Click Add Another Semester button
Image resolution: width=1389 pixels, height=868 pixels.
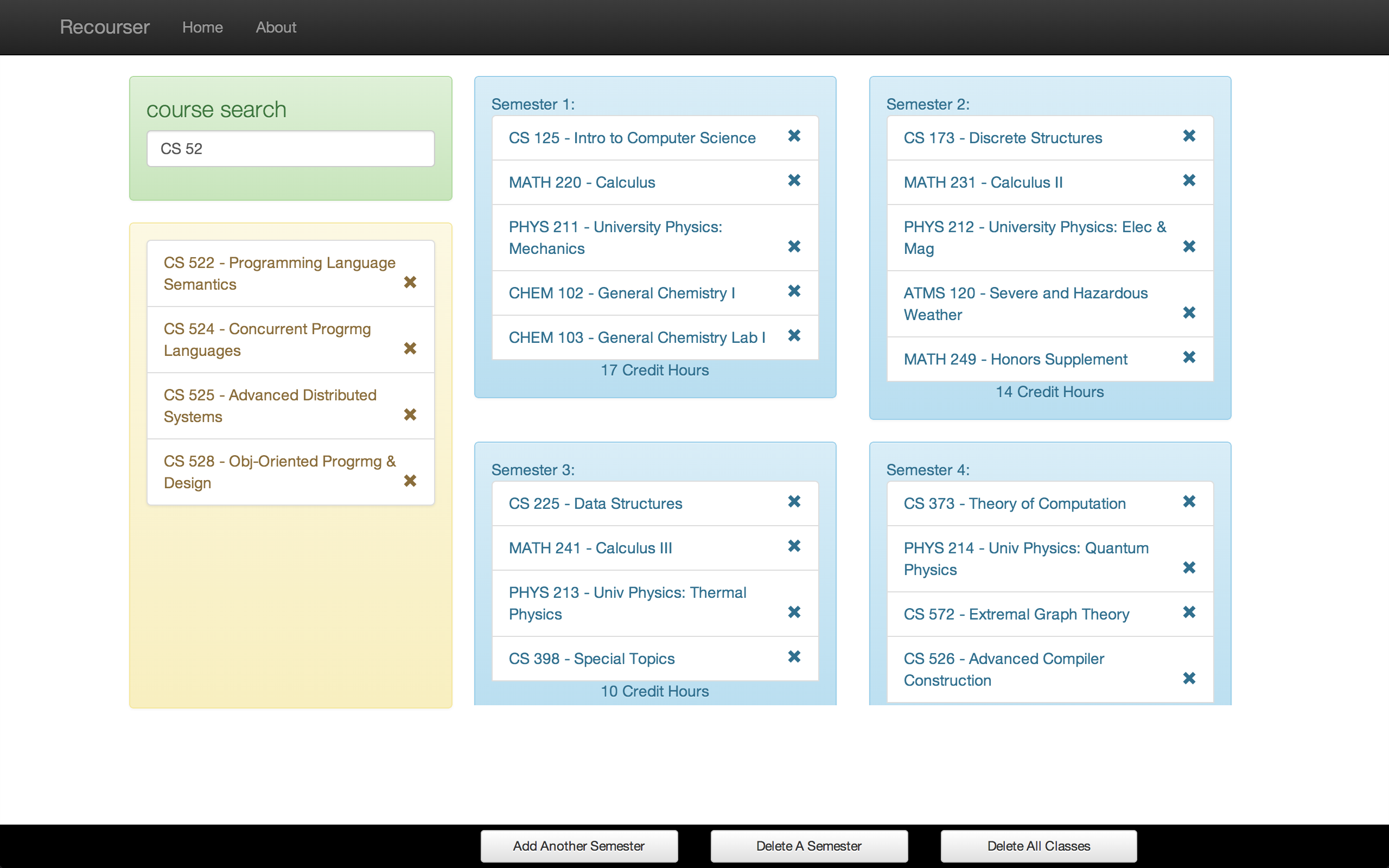point(578,846)
